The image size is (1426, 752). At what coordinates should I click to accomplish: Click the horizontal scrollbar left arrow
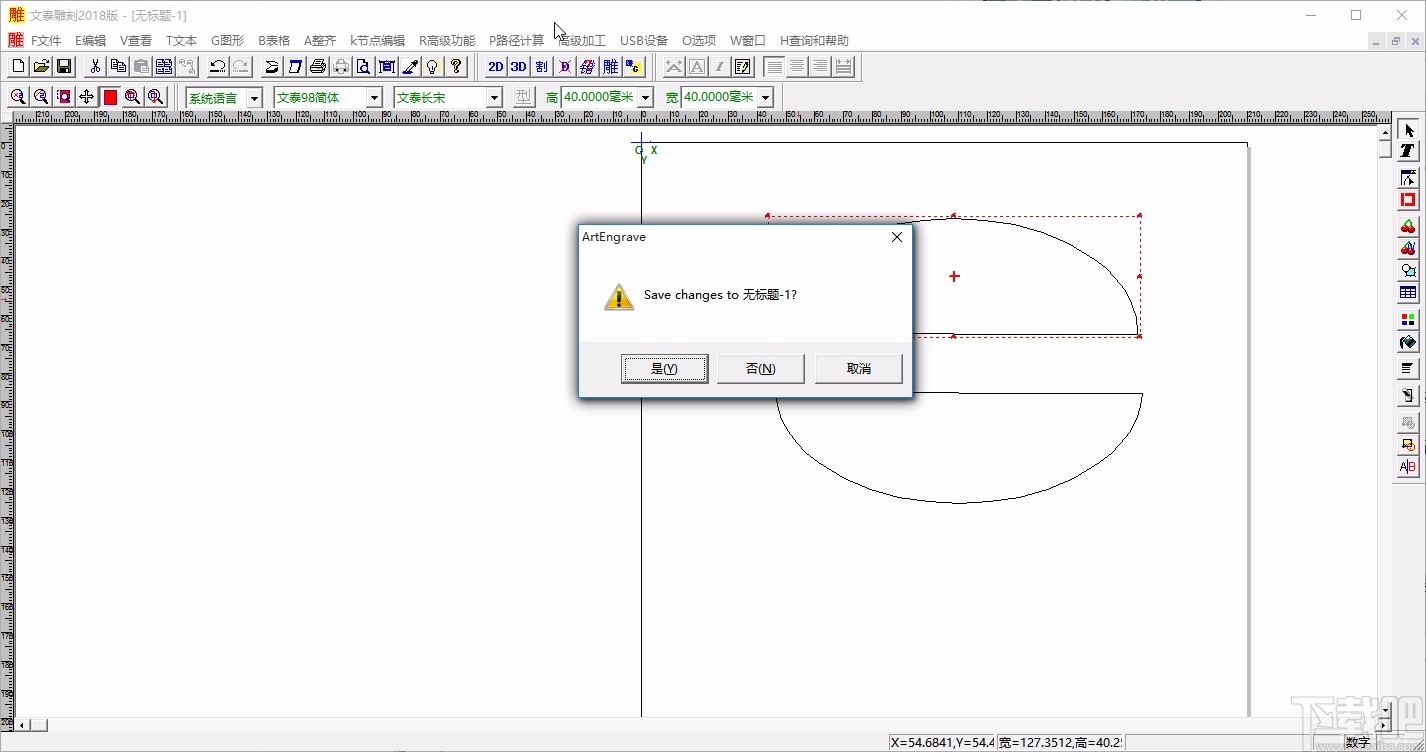point(21,725)
